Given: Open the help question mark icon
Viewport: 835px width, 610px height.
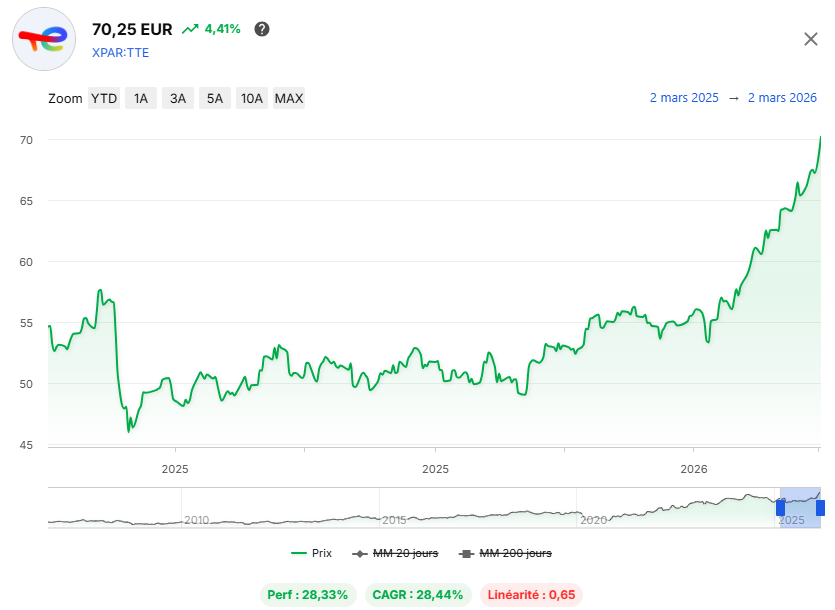Looking at the screenshot, I should pyautogui.click(x=261, y=29).
